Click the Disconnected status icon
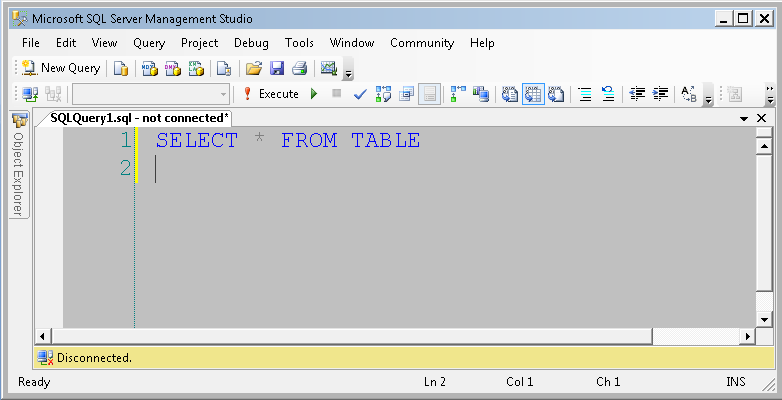 coord(45,358)
